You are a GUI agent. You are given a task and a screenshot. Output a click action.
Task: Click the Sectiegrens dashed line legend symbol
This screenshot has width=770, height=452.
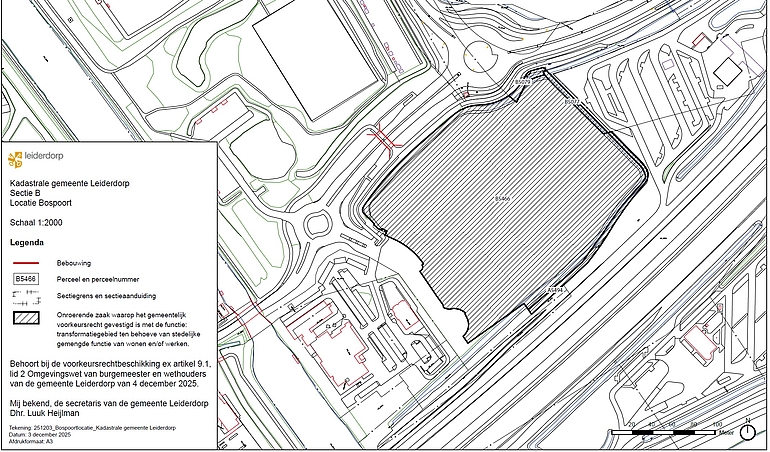click(x=27, y=298)
